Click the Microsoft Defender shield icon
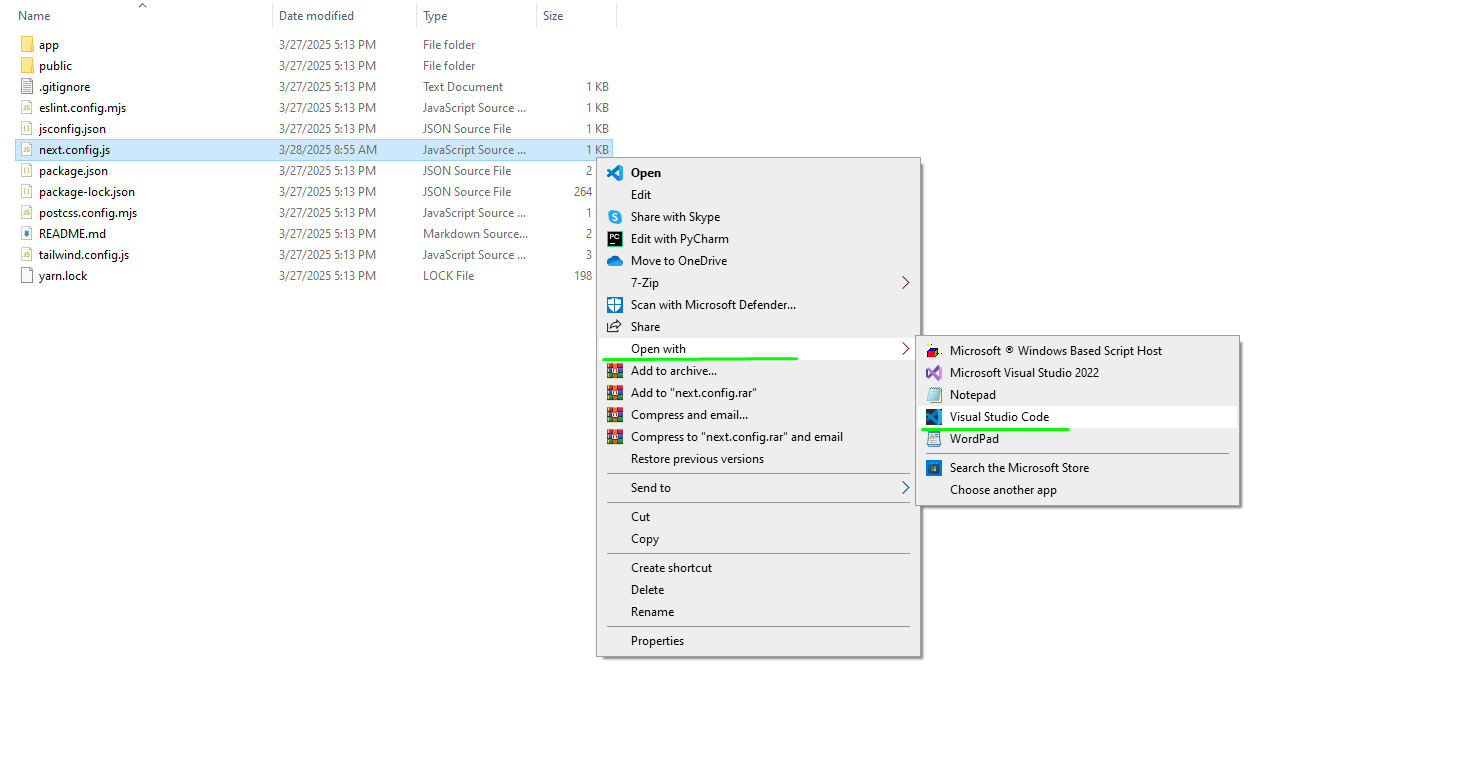The height and width of the screenshot is (775, 1469). point(615,305)
